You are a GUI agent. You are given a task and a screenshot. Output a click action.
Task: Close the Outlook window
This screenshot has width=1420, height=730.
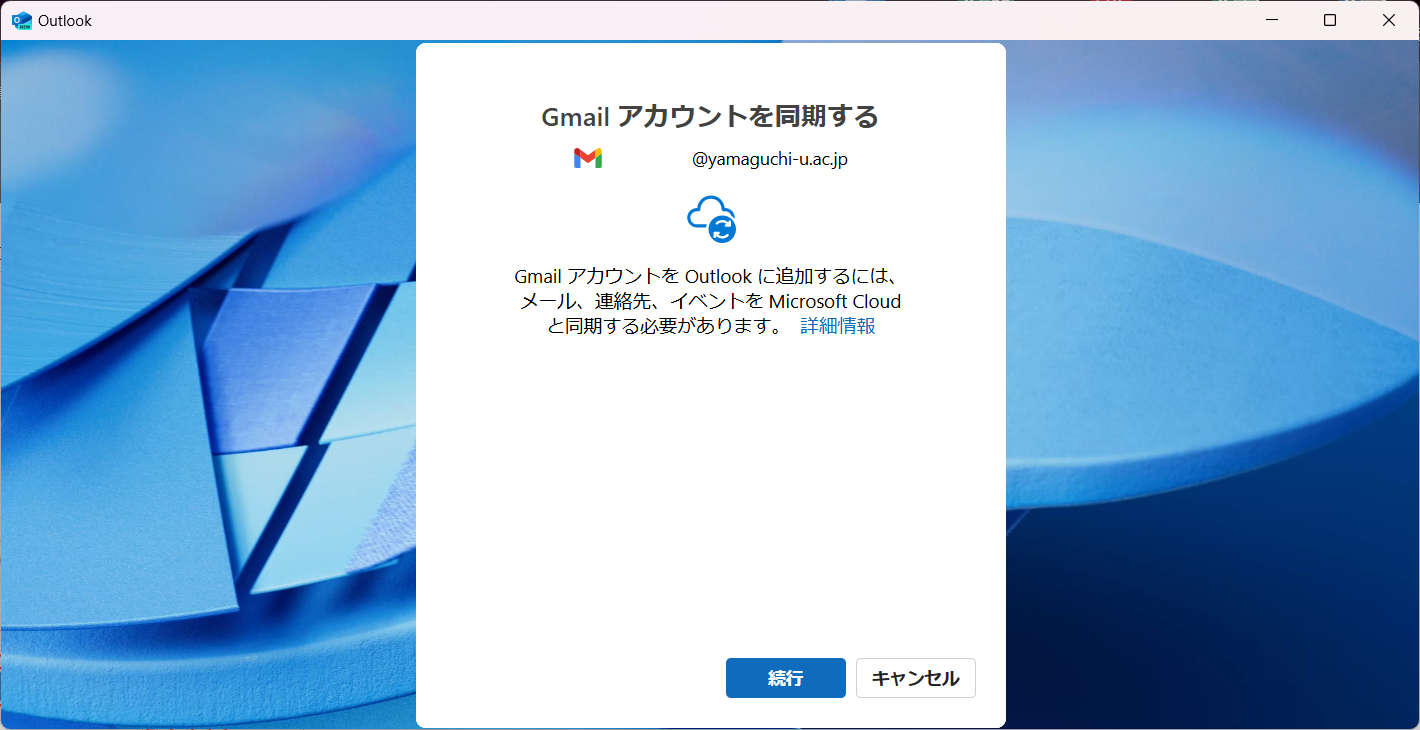coord(1389,20)
